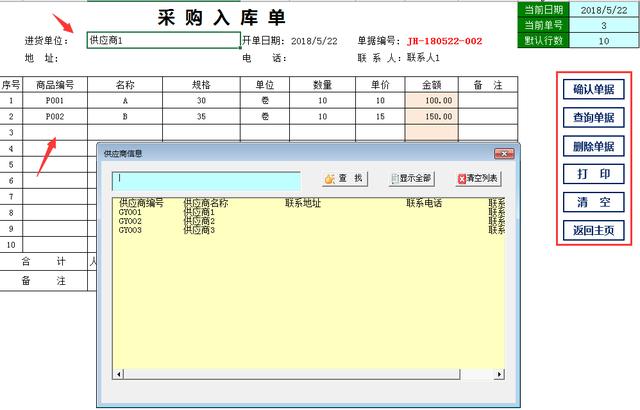Click the 单价 cell with value 15
Screen dimensions: 640x410
[x=380, y=116]
